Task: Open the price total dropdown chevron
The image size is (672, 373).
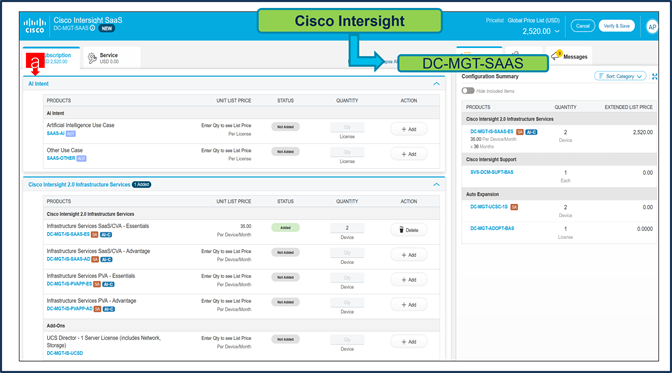Action: coord(557,31)
